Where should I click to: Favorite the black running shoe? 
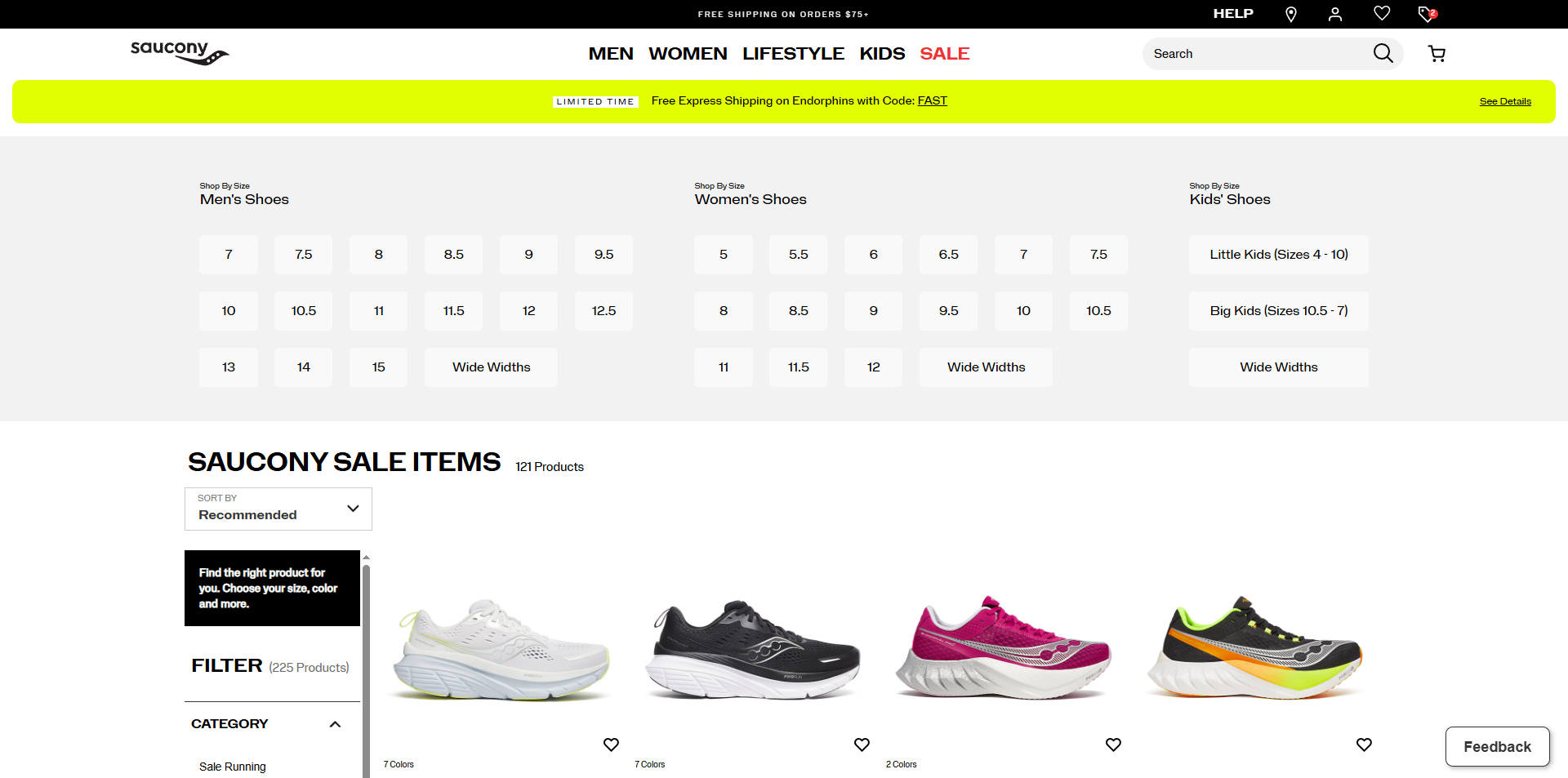862,744
